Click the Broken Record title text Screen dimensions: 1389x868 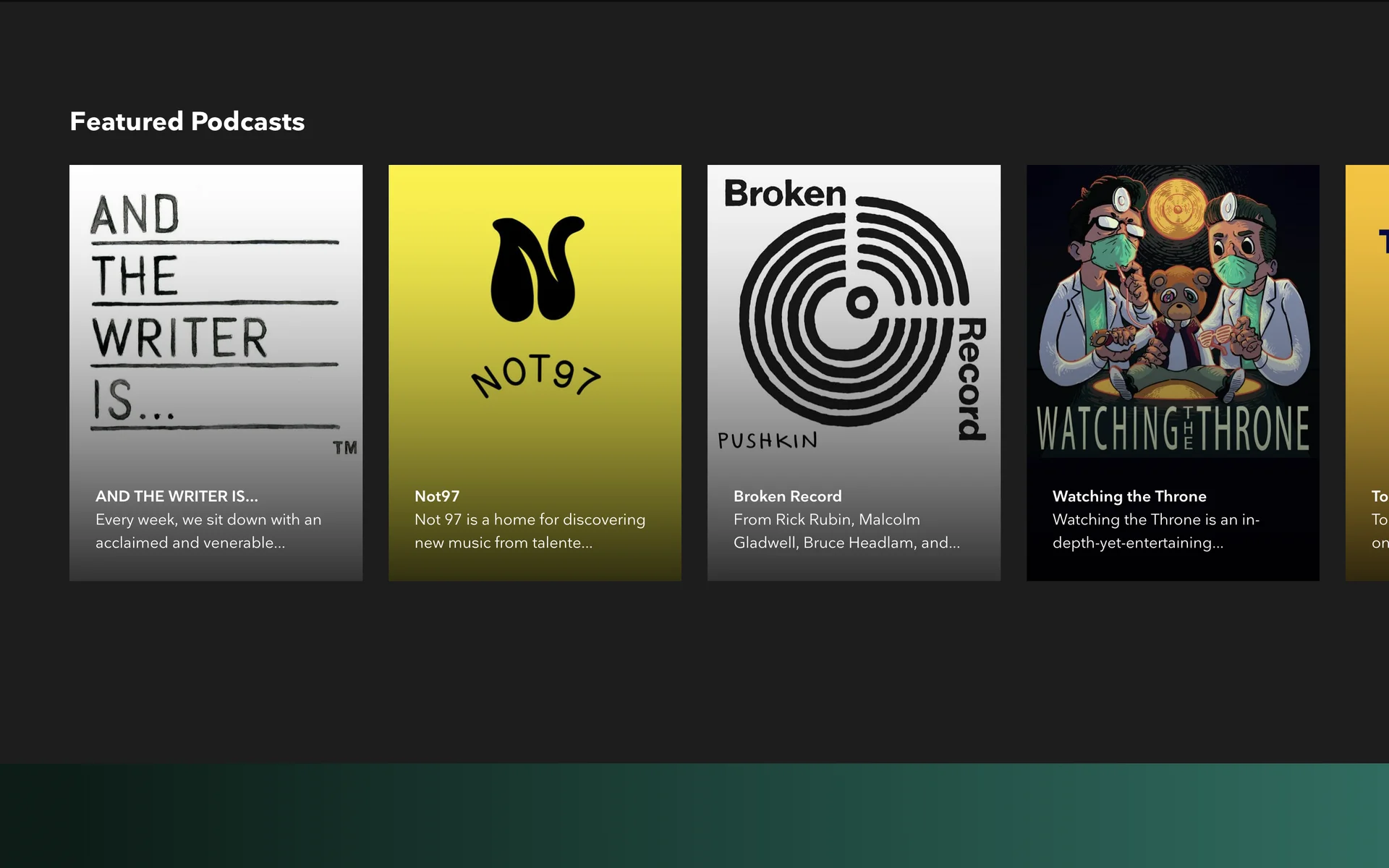point(787,496)
